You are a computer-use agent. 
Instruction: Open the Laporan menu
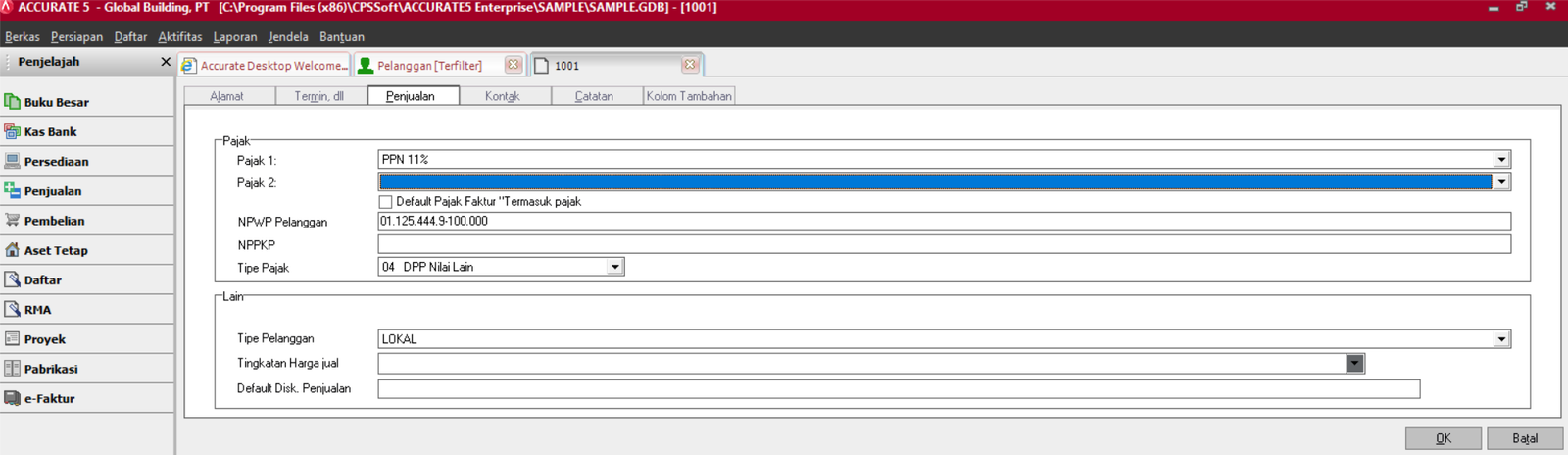(x=234, y=37)
